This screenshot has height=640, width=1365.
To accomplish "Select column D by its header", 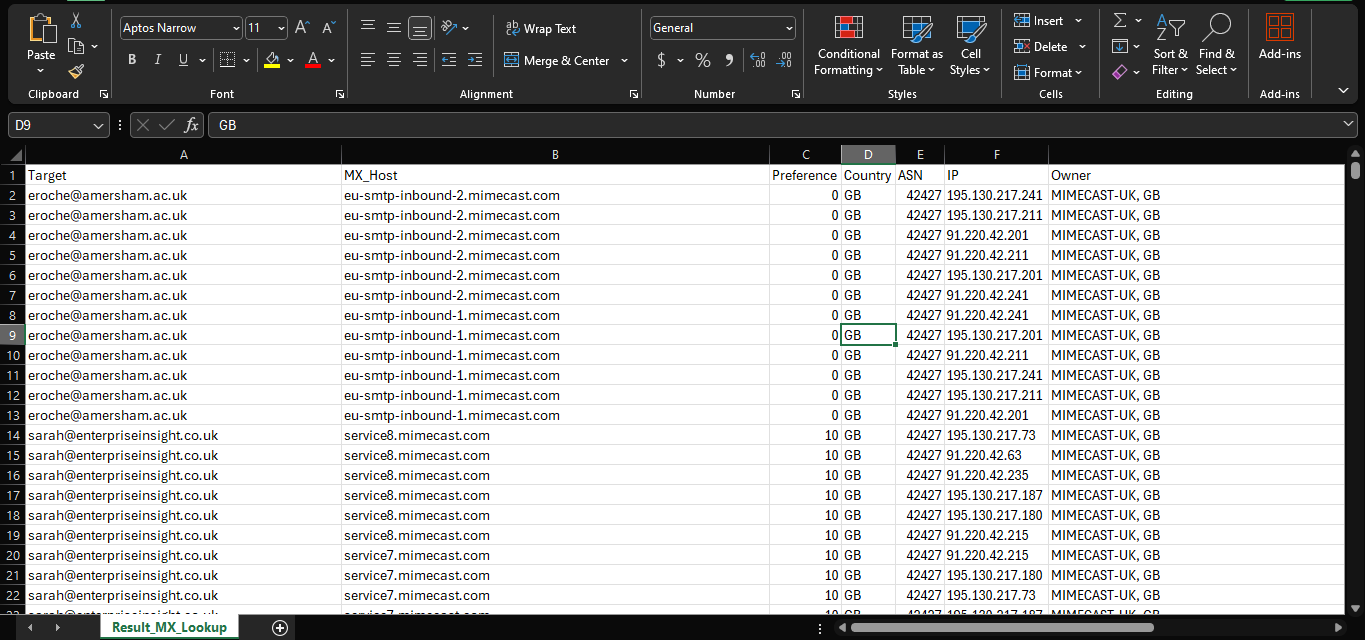I will (x=868, y=154).
